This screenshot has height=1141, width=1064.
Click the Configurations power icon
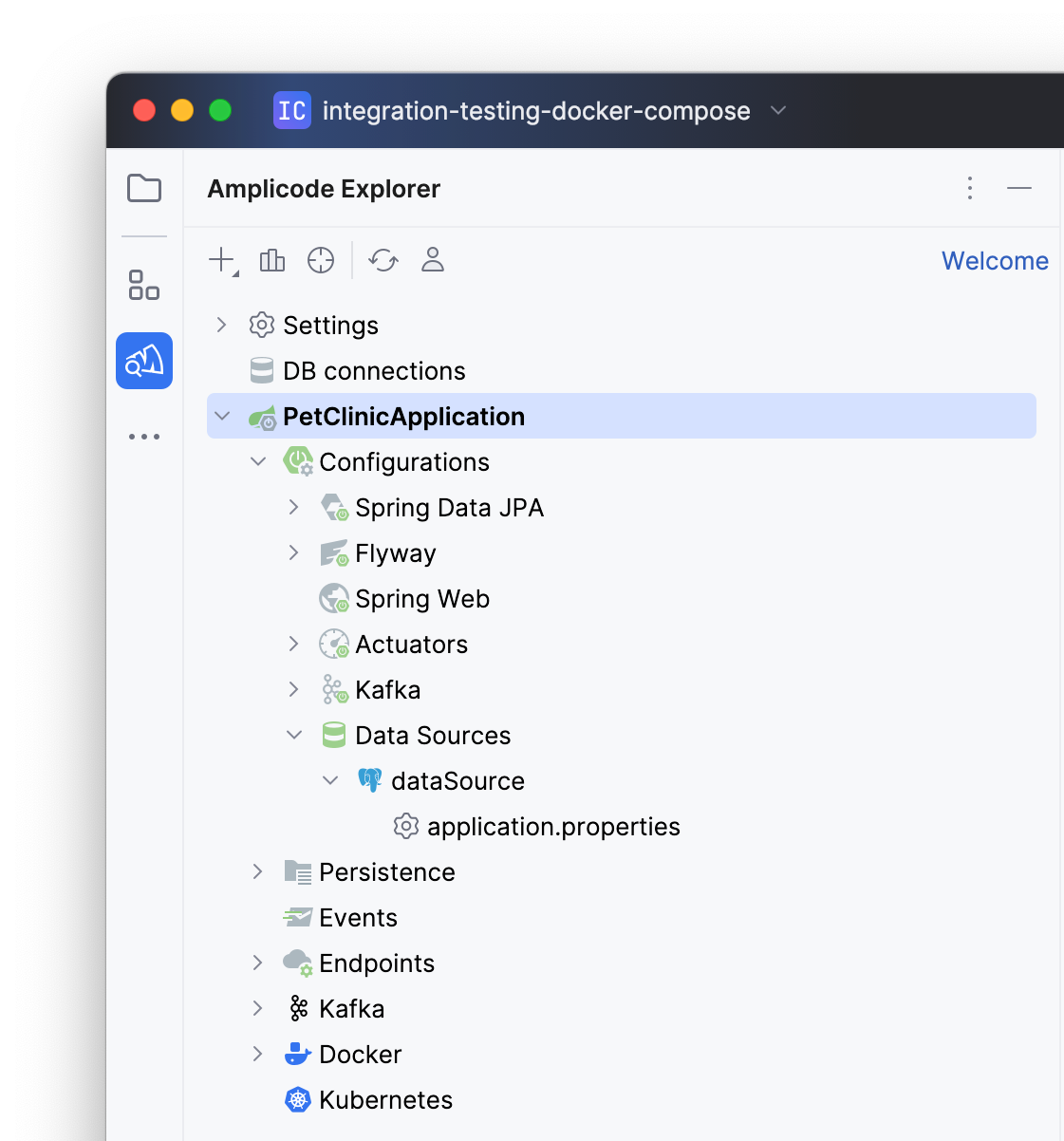tap(298, 462)
